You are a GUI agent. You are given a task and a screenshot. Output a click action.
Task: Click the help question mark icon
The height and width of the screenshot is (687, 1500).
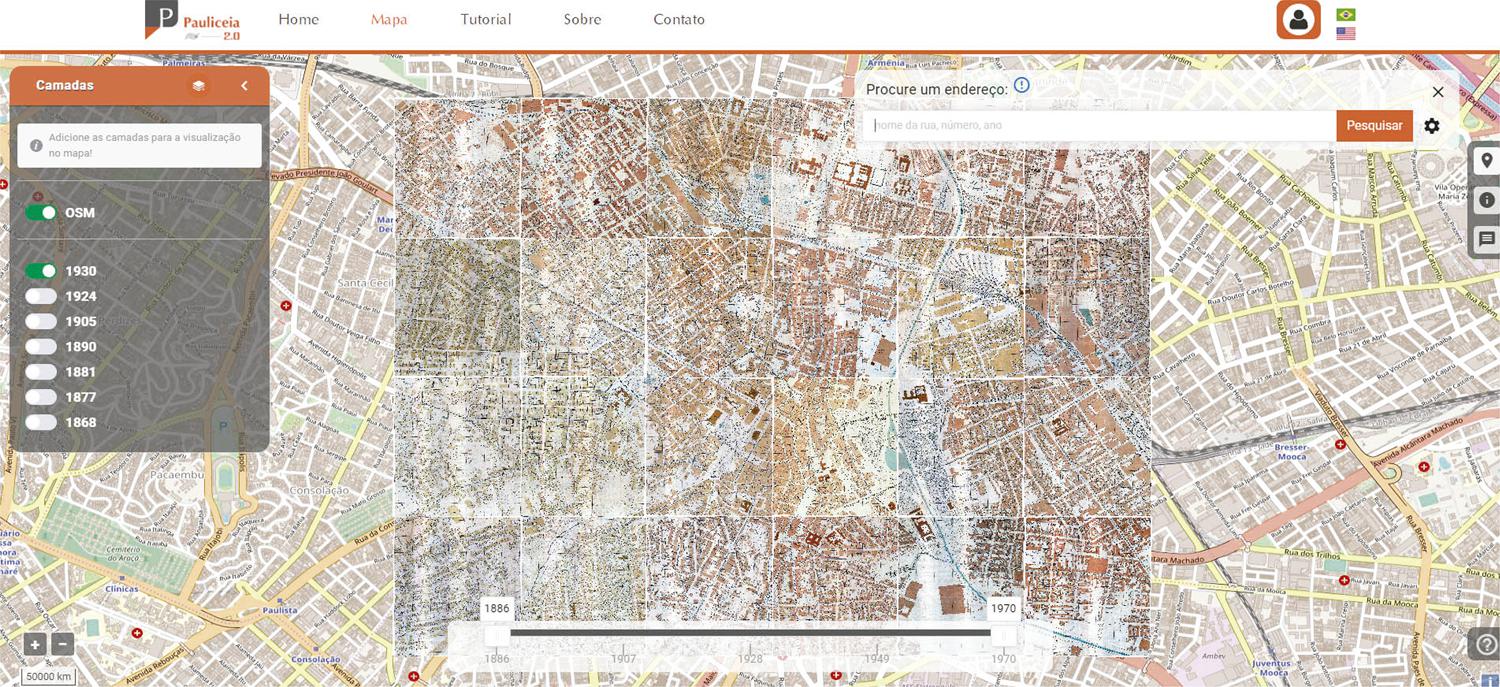pos(1485,643)
